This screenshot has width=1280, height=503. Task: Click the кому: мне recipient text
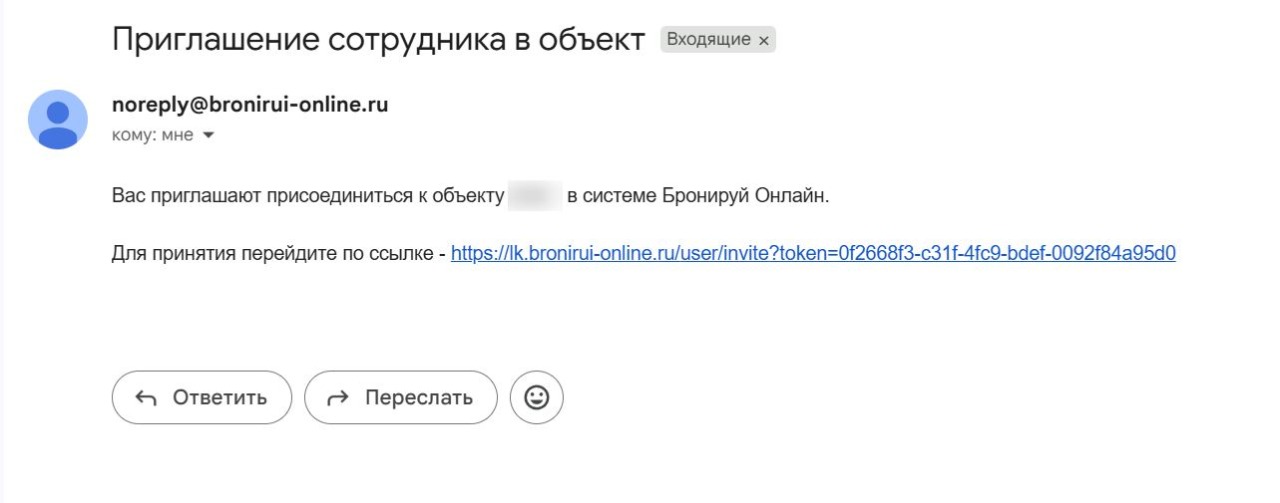[x=152, y=136]
